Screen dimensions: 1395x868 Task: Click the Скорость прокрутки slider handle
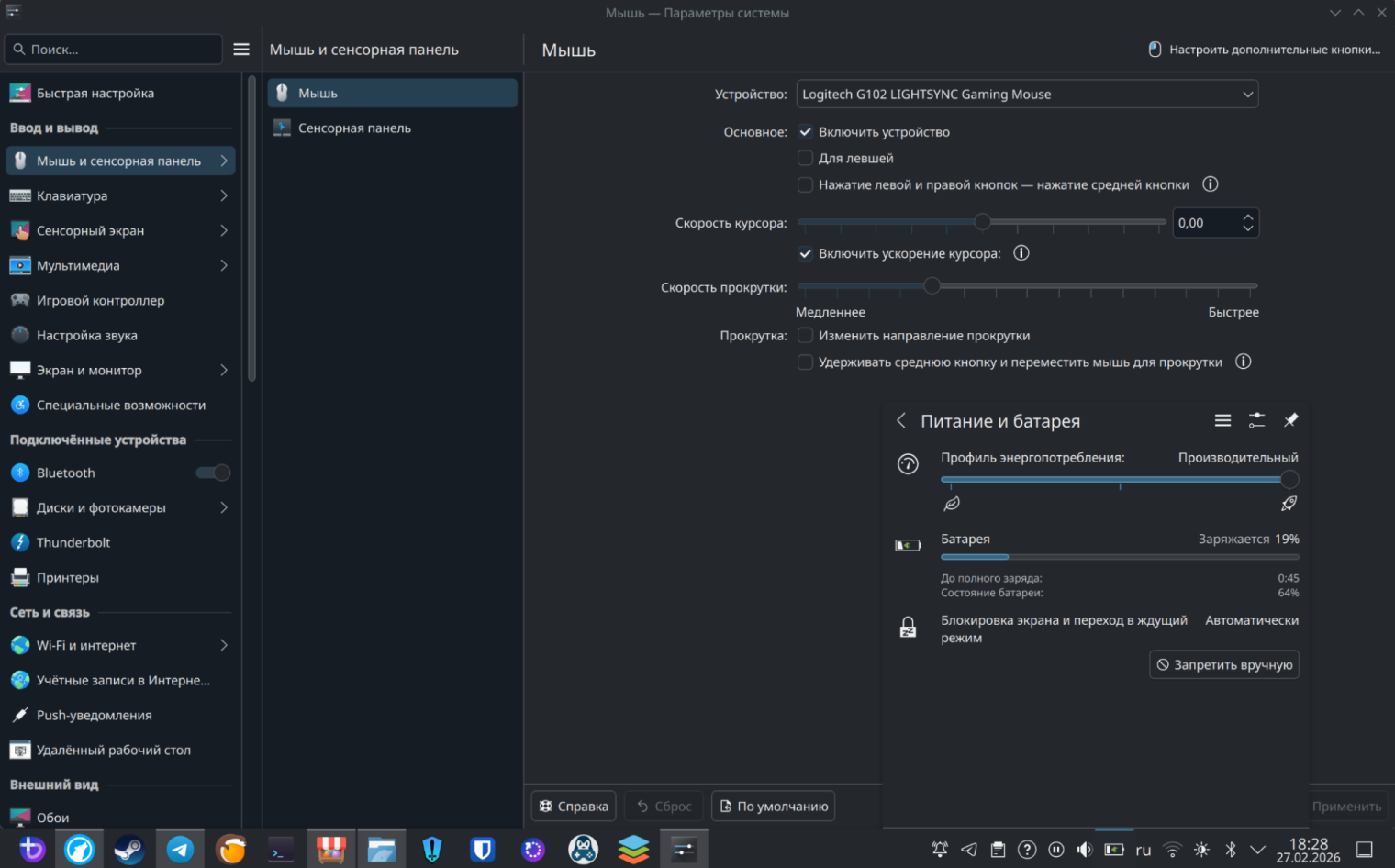tap(932, 286)
